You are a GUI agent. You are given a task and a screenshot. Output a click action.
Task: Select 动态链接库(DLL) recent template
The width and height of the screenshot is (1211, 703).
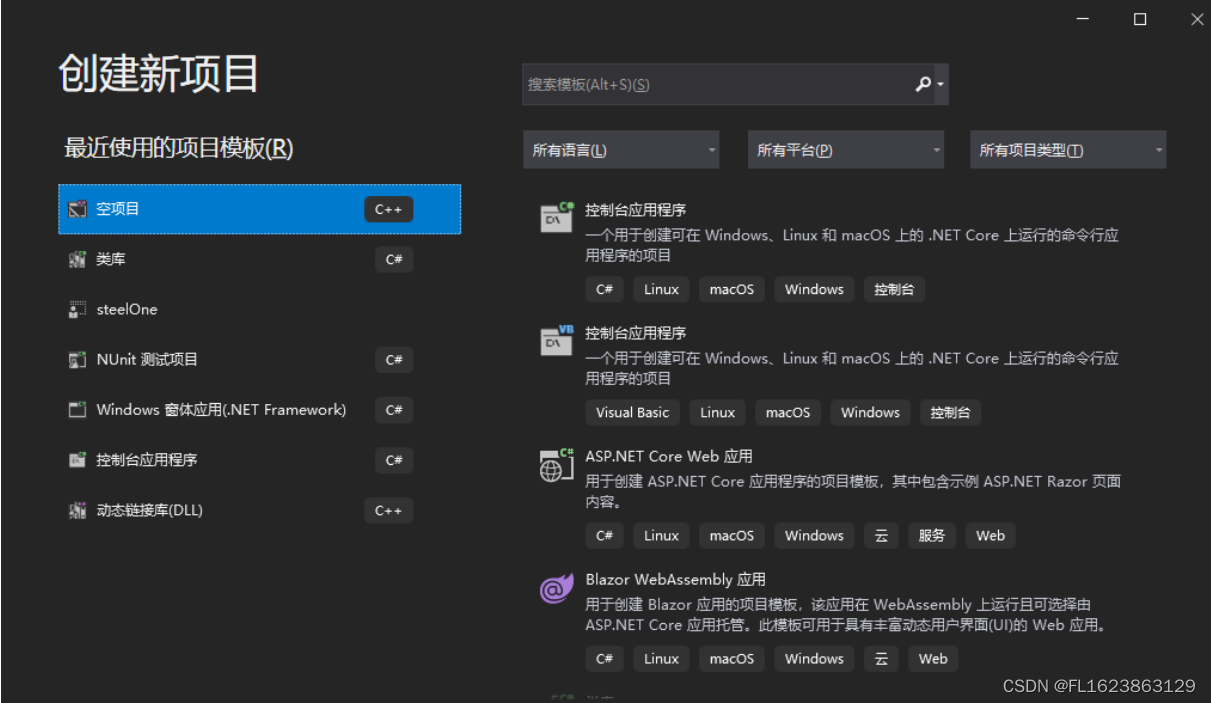[260, 510]
